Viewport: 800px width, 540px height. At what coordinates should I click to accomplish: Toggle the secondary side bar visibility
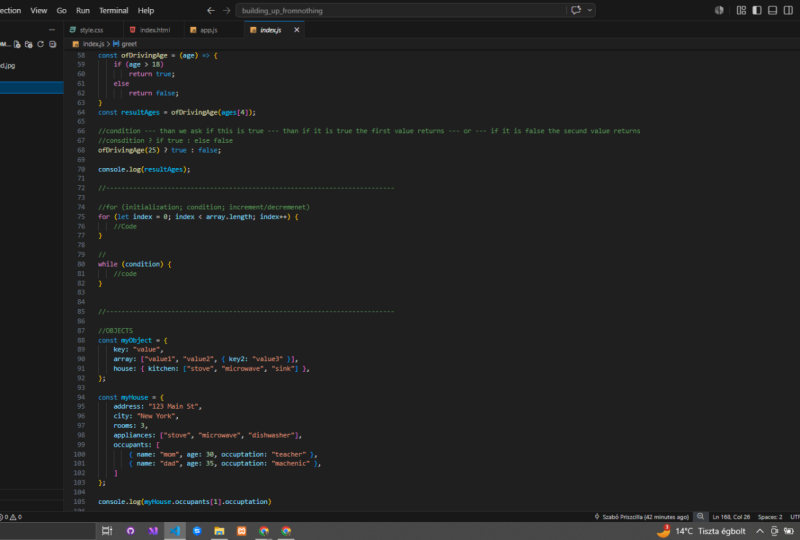[788, 10]
